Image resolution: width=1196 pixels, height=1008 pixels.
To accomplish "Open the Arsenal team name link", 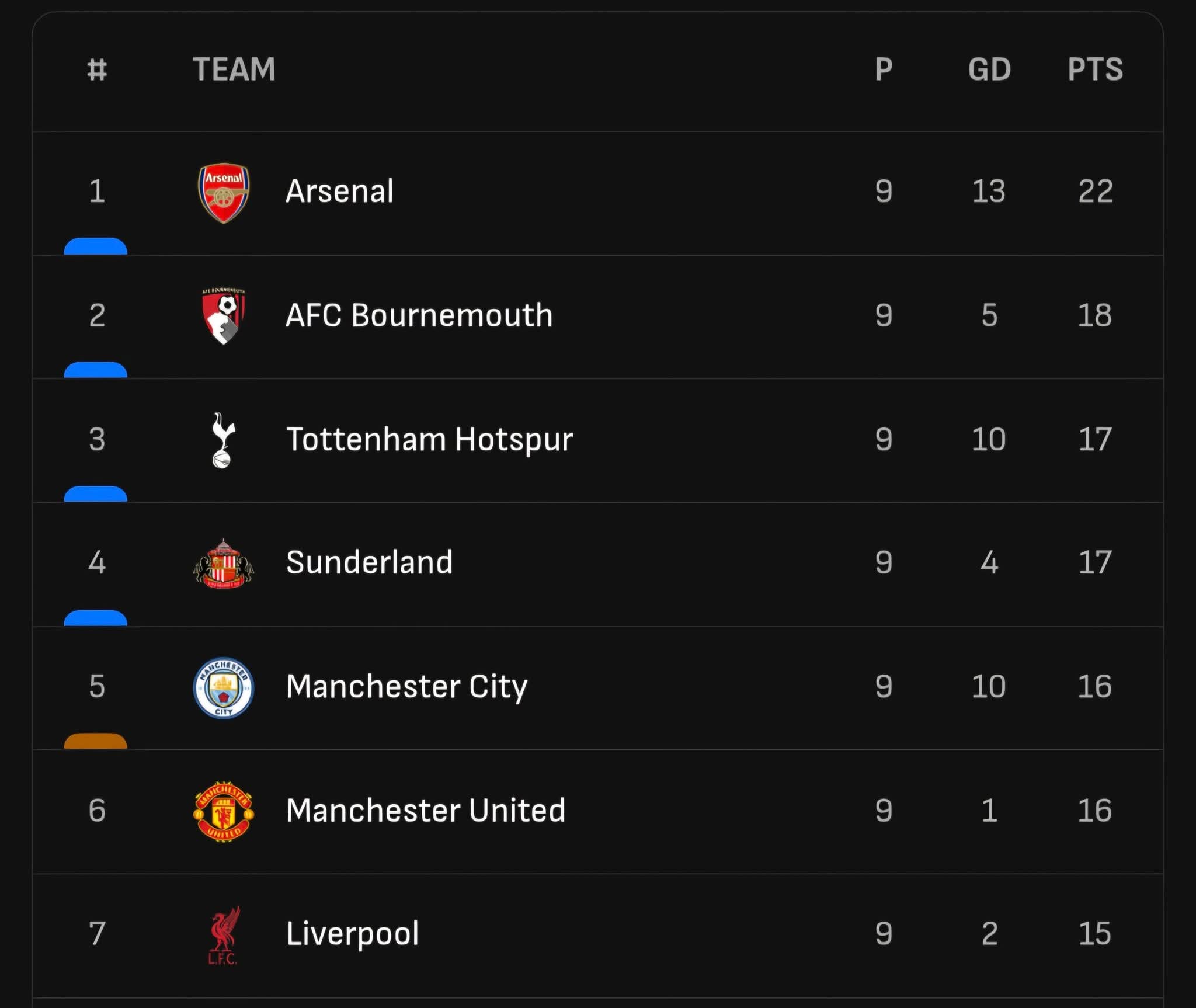I will [339, 191].
